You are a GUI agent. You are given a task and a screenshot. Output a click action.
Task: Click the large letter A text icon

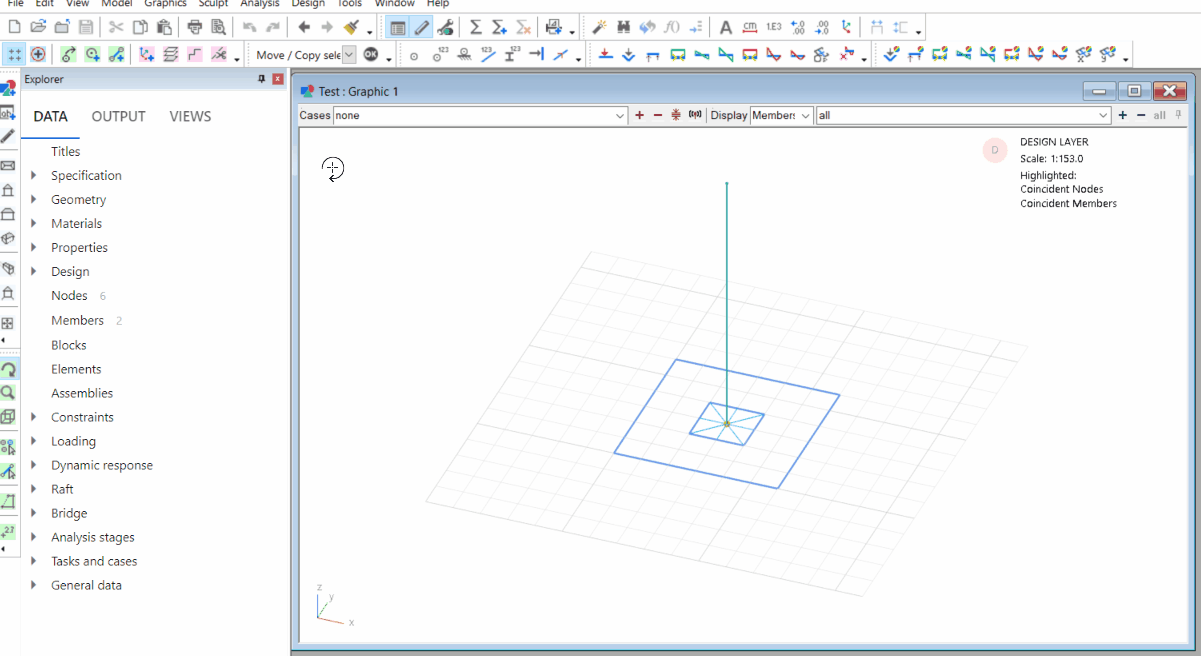(x=726, y=27)
